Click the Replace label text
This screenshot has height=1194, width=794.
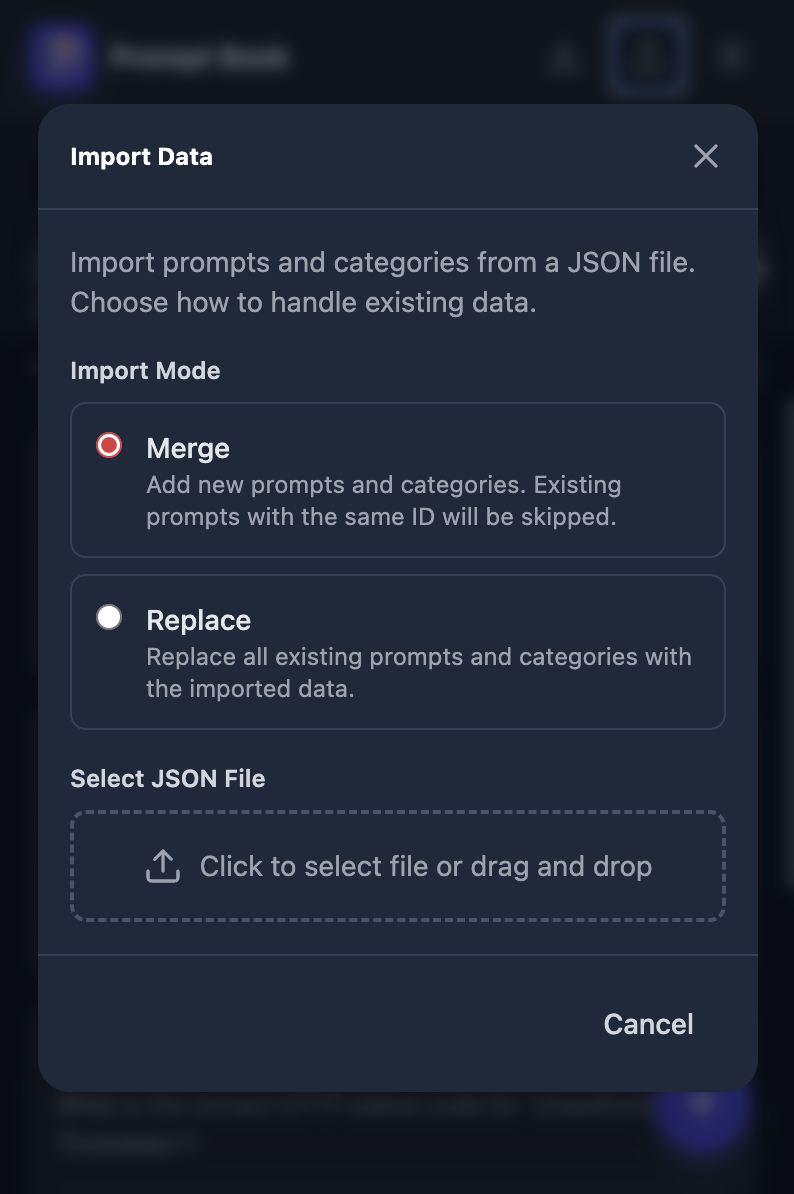(x=198, y=620)
